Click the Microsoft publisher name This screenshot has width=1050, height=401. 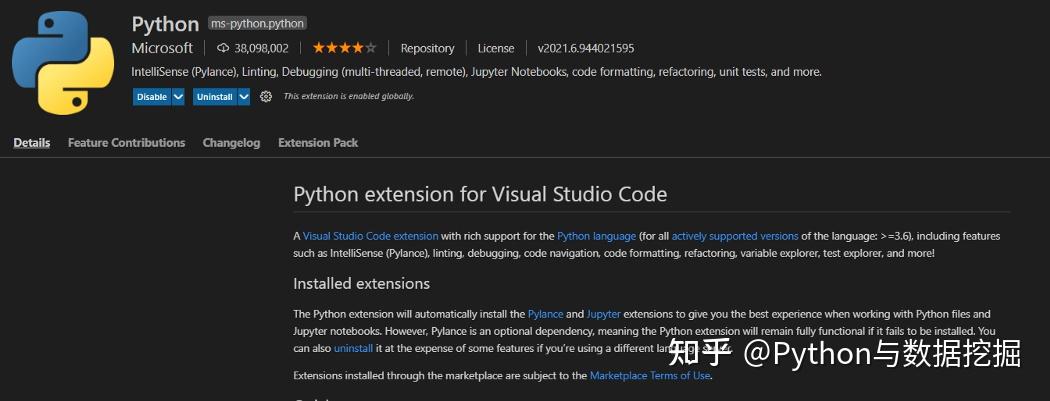(x=162, y=48)
